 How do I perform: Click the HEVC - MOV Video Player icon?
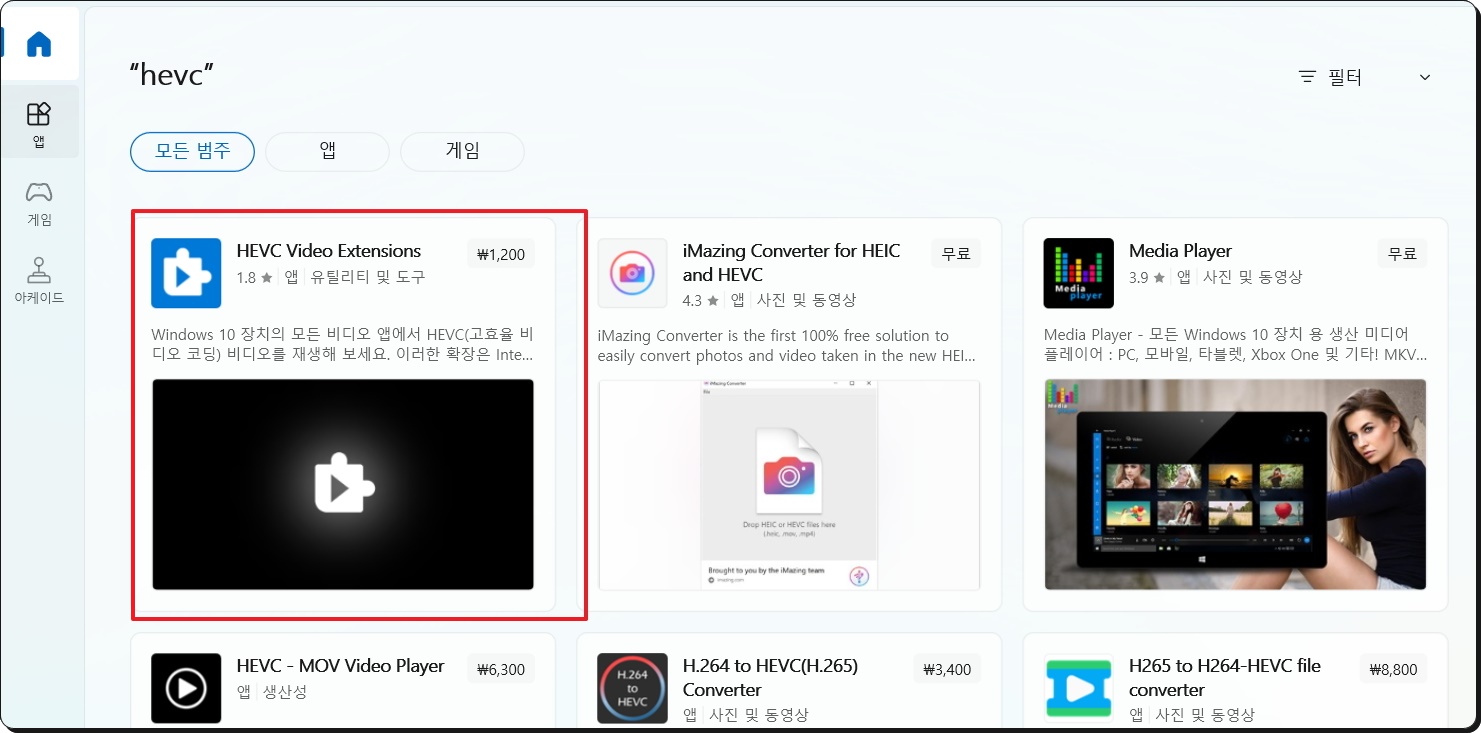coord(186,688)
